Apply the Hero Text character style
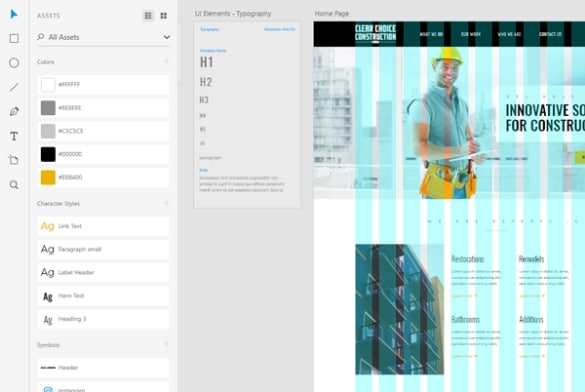585x392 pixels. [x=103, y=296]
